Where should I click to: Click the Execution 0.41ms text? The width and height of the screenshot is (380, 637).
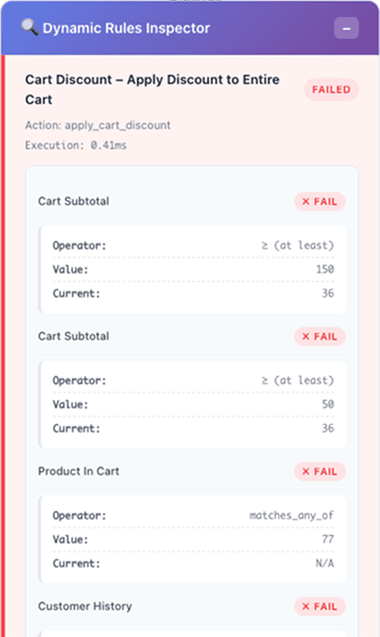(76, 145)
